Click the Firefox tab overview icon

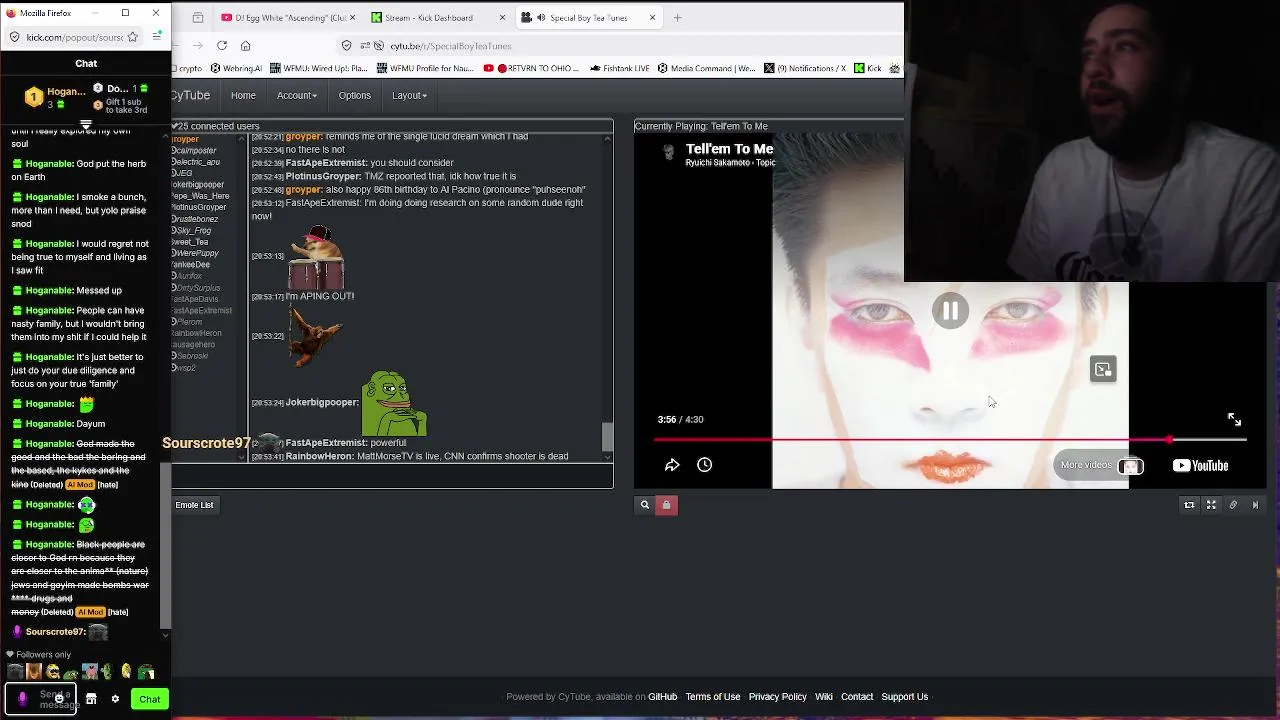coord(198,17)
